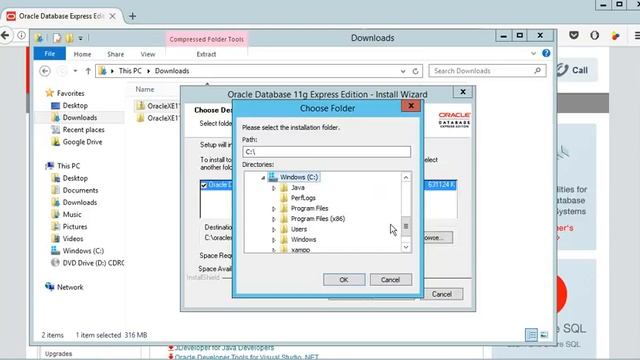Select This PC in navigation pane
Image resolution: width=640 pixels, height=360 pixels.
click(68, 166)
